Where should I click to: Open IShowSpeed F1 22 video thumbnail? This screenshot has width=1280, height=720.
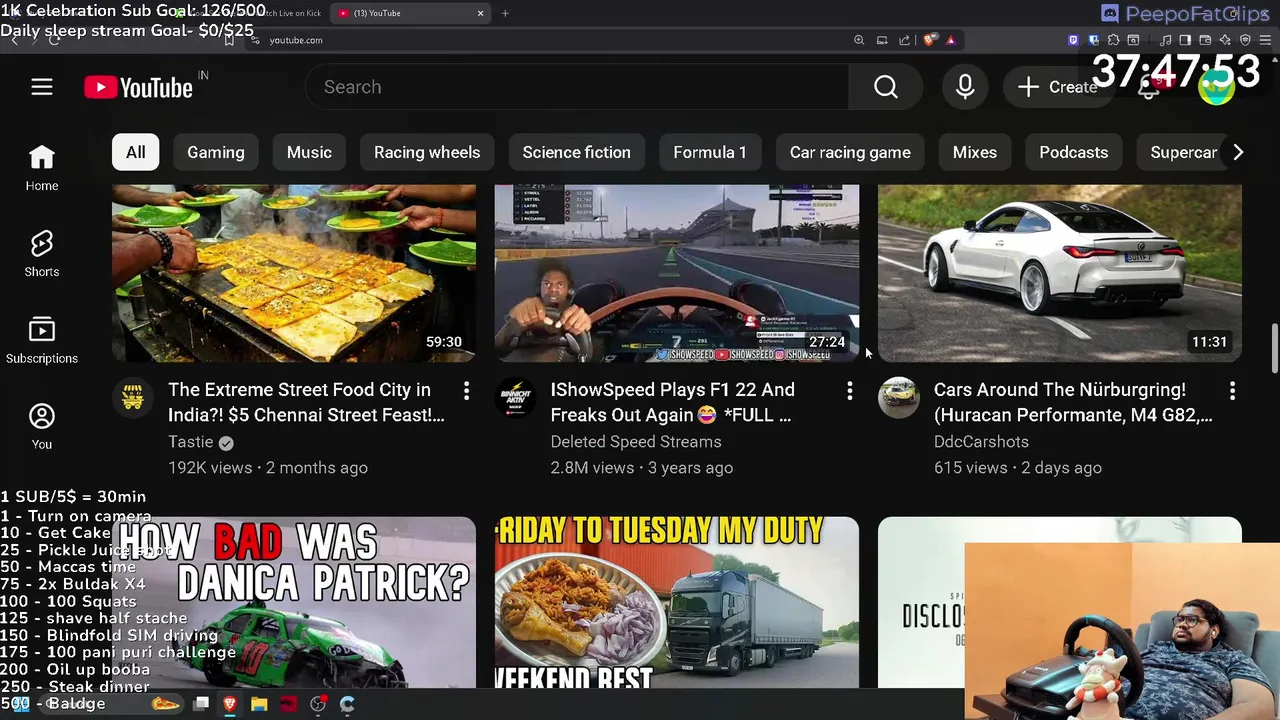click(677, 273)
